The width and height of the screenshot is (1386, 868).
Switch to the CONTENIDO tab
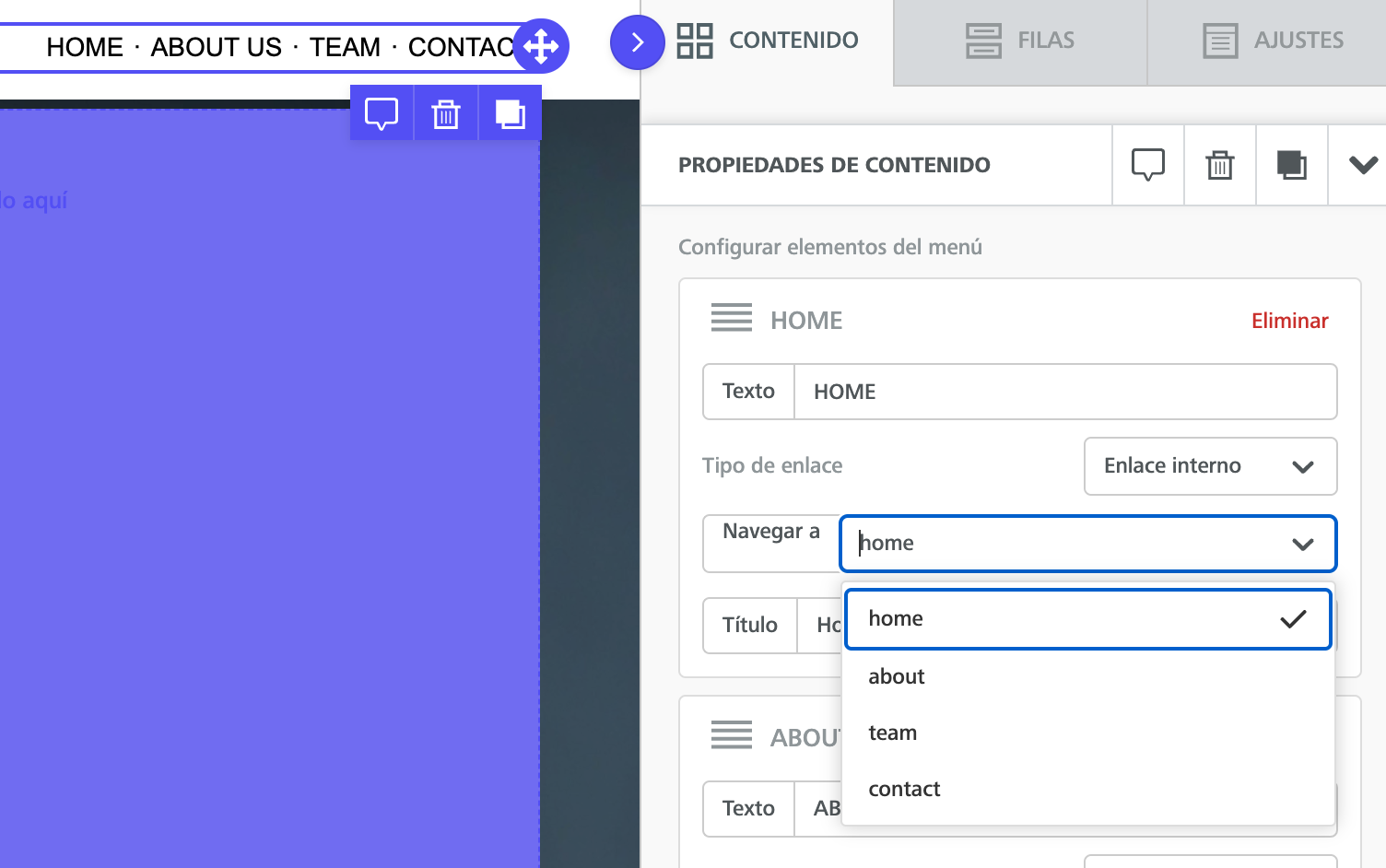click(x=768, y=41)
